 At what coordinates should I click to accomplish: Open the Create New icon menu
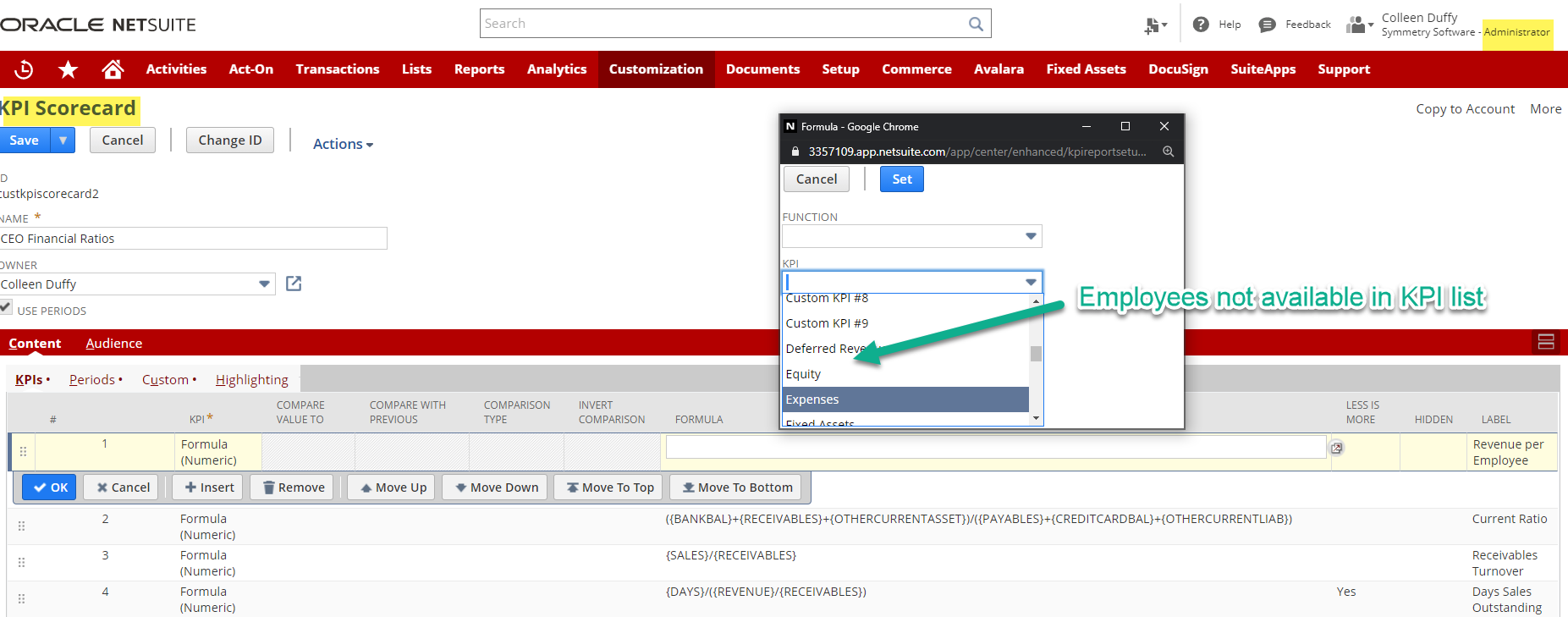tap(1155, 25)
